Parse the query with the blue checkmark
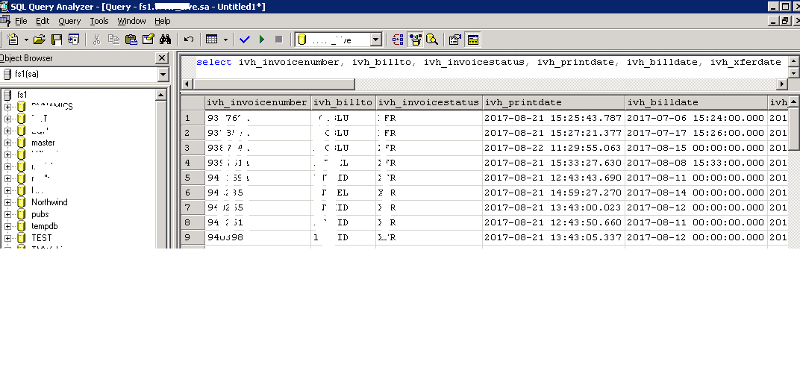This screenshot has width=800, height=386. 244,39
